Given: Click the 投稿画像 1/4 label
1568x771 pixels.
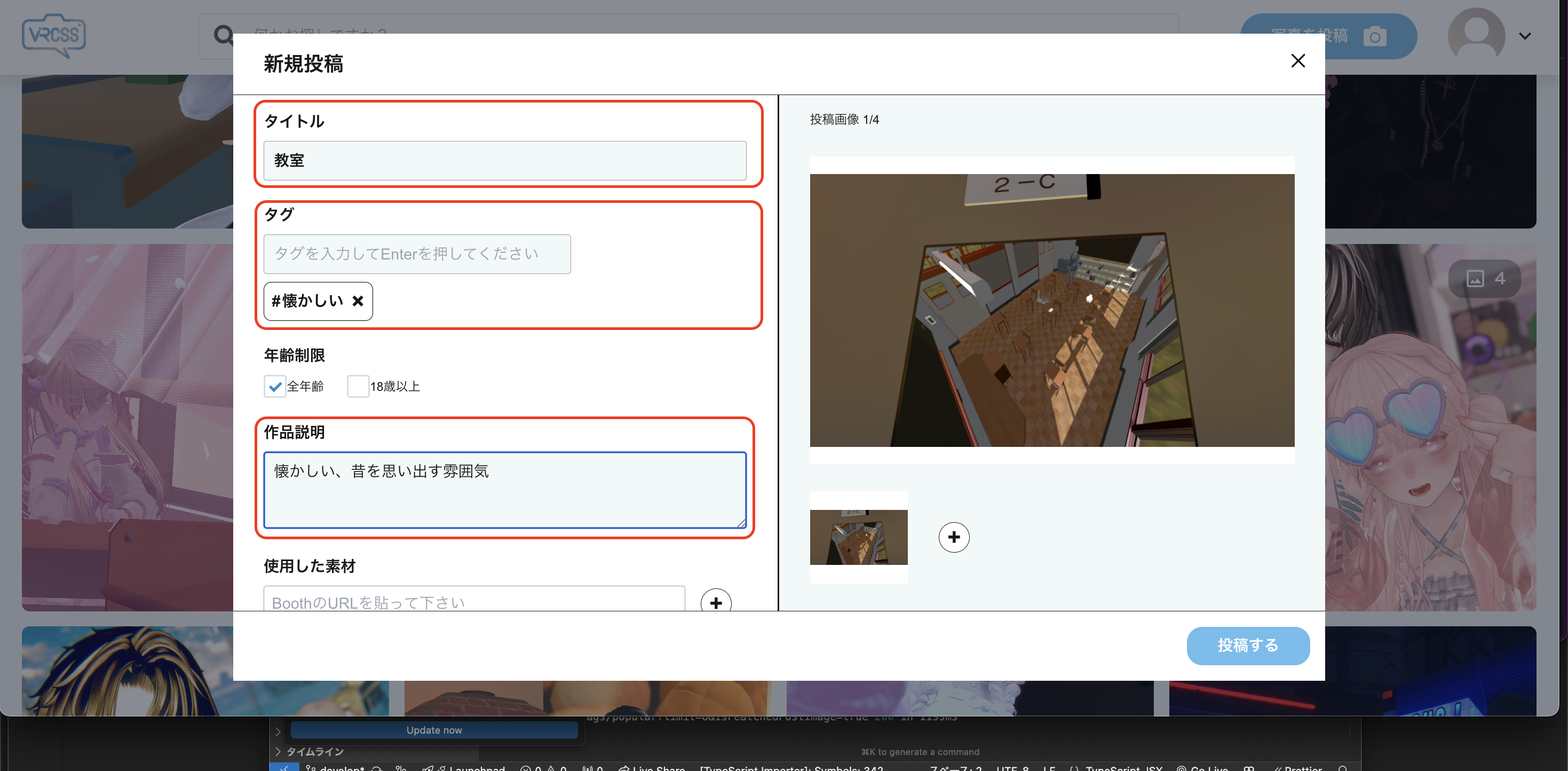Looking at the screenshot, I should pyautogui.click(x=844, y=120).
